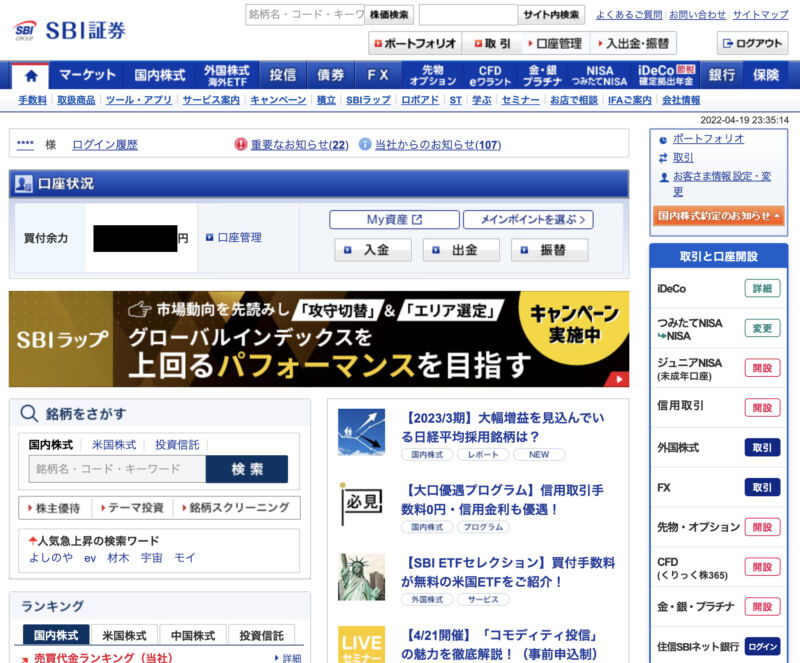Go to the home tab icon
This screenshot has width=800, height=663.
pyautogui.click(x=31, y=76)
